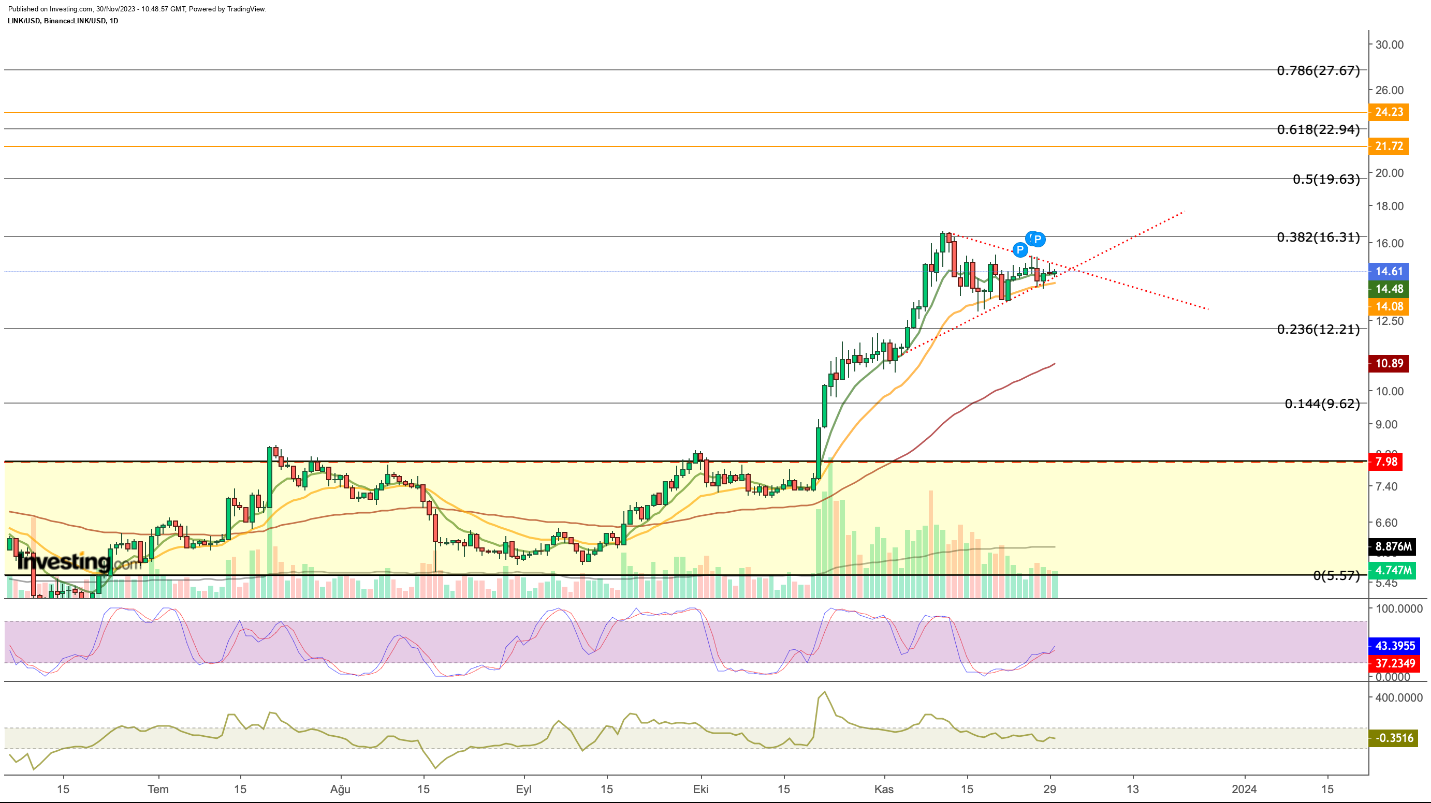
Task: Click the orange 21.72 price tag
Action: 1390,147
